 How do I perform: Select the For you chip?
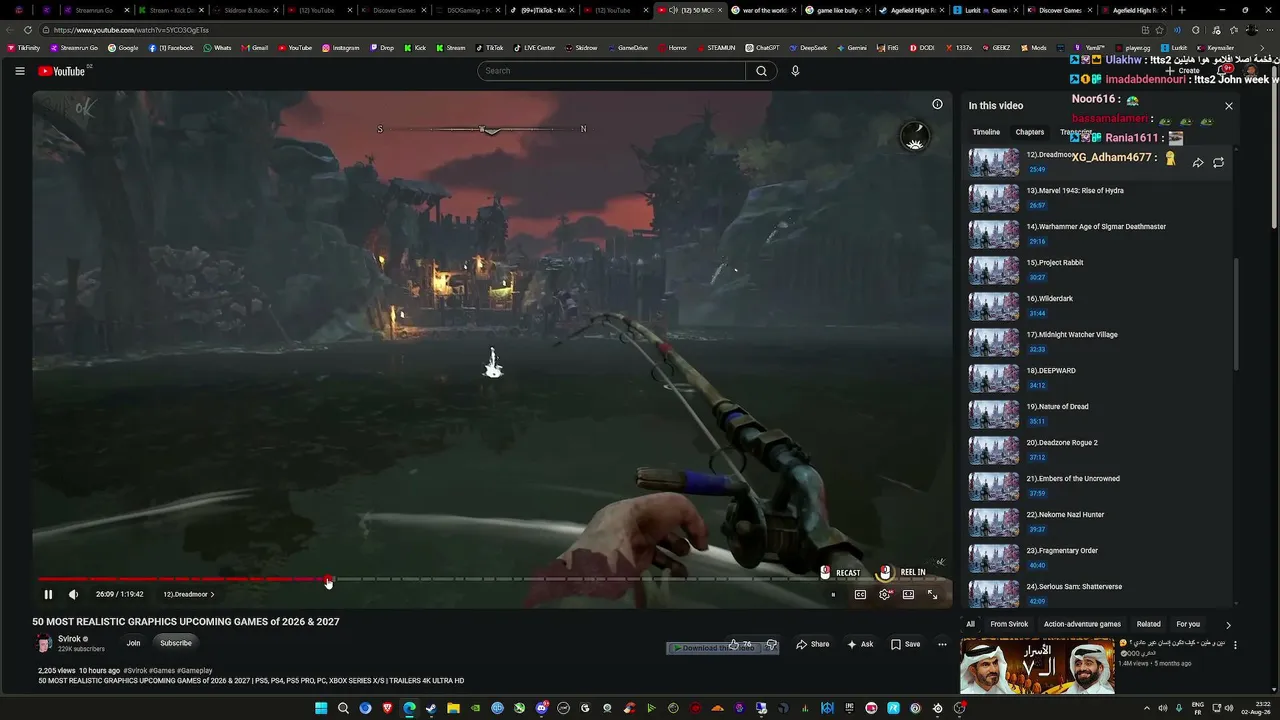[1188, 624]
